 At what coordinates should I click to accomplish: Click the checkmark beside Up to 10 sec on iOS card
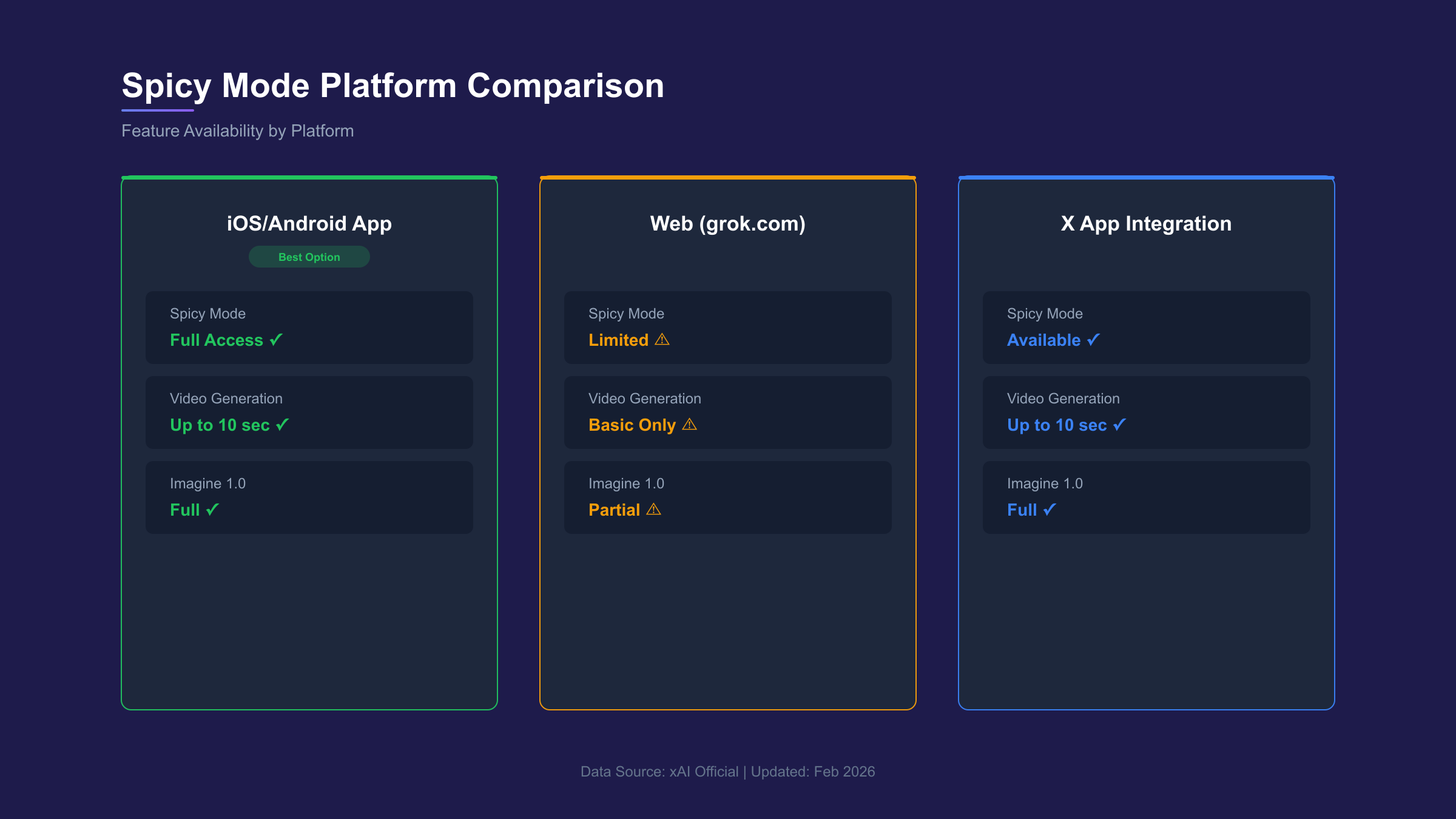coord(281,425)
